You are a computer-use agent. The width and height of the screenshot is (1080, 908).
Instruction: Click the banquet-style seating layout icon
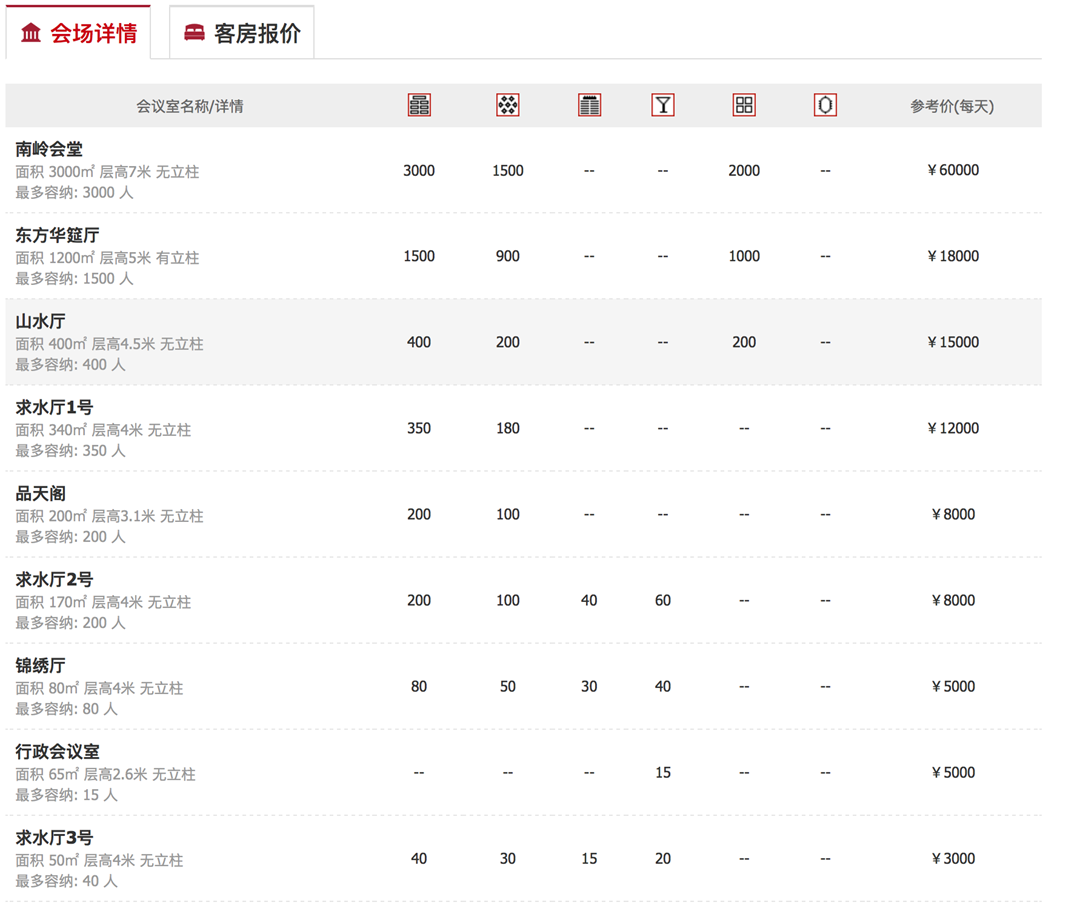point(508,105)
